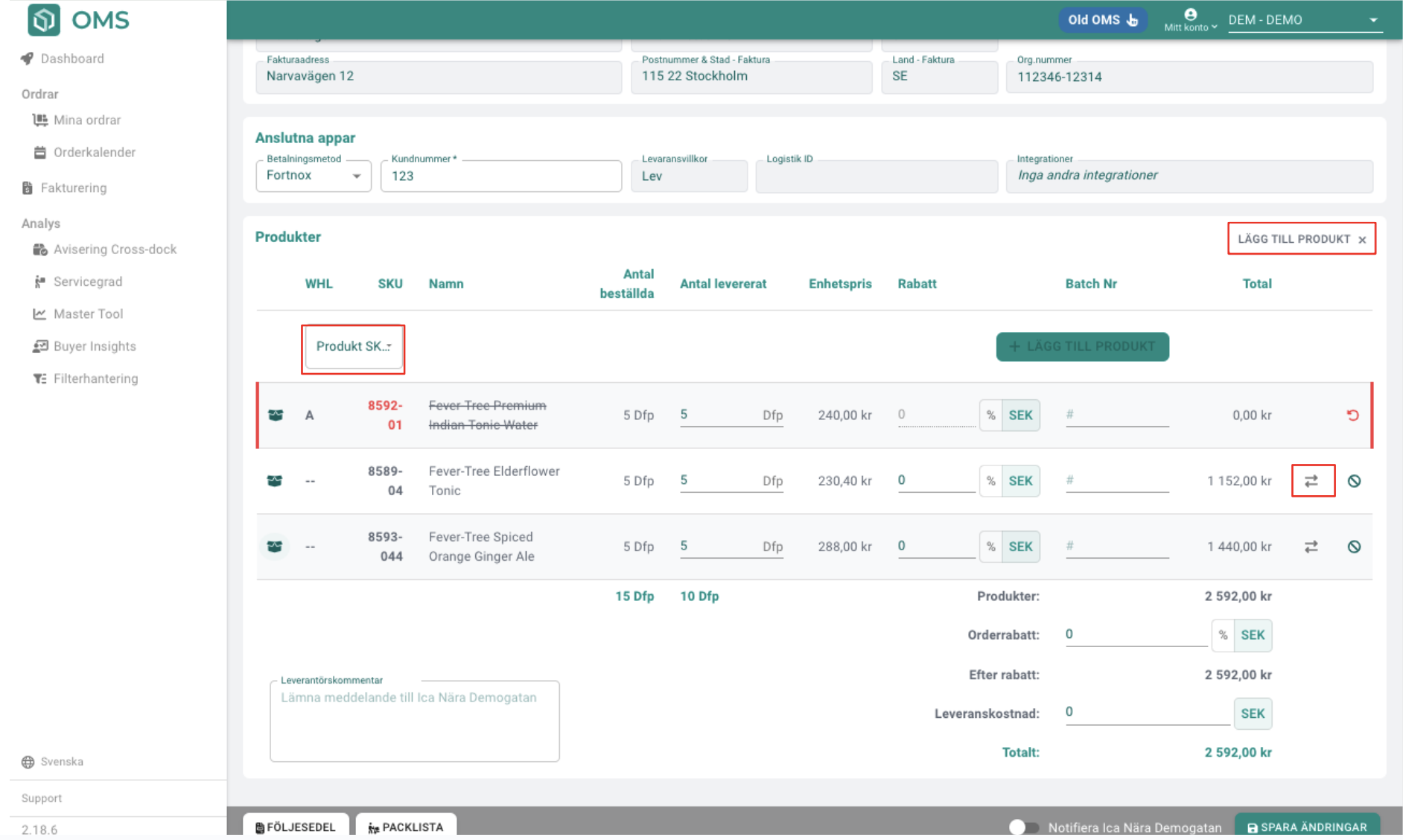The image size is (1403, 840).
Task: Open Avisering Cross-dock page
Action: tap(115, 249)
